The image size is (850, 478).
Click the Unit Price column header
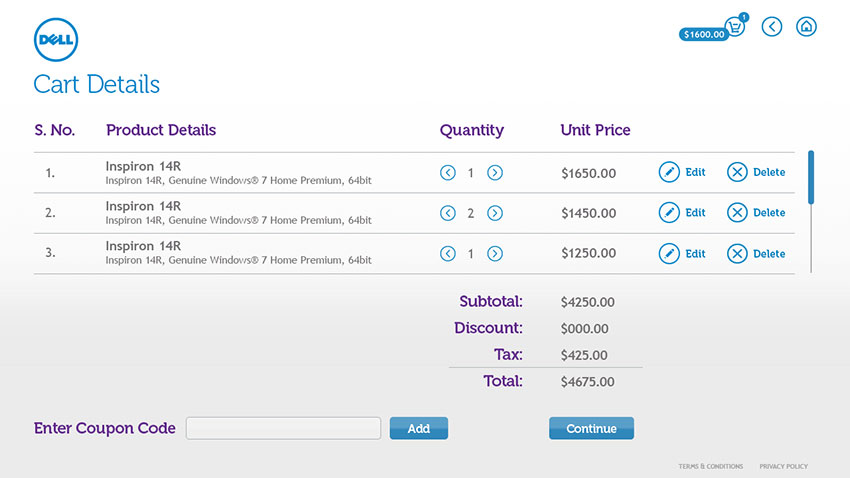(x=595, y=130)
